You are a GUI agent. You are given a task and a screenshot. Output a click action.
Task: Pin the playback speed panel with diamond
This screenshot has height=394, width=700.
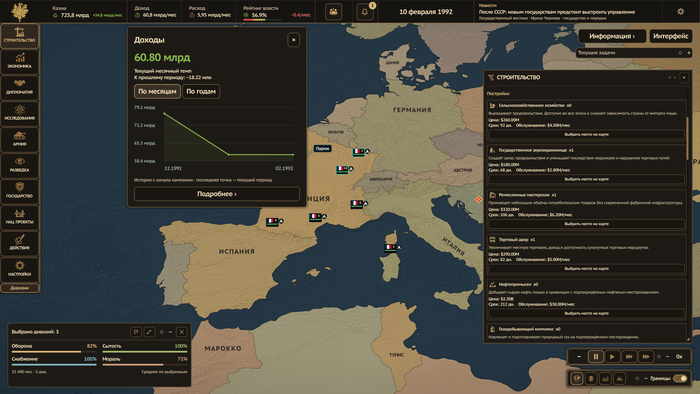click(x=658, y=357)
